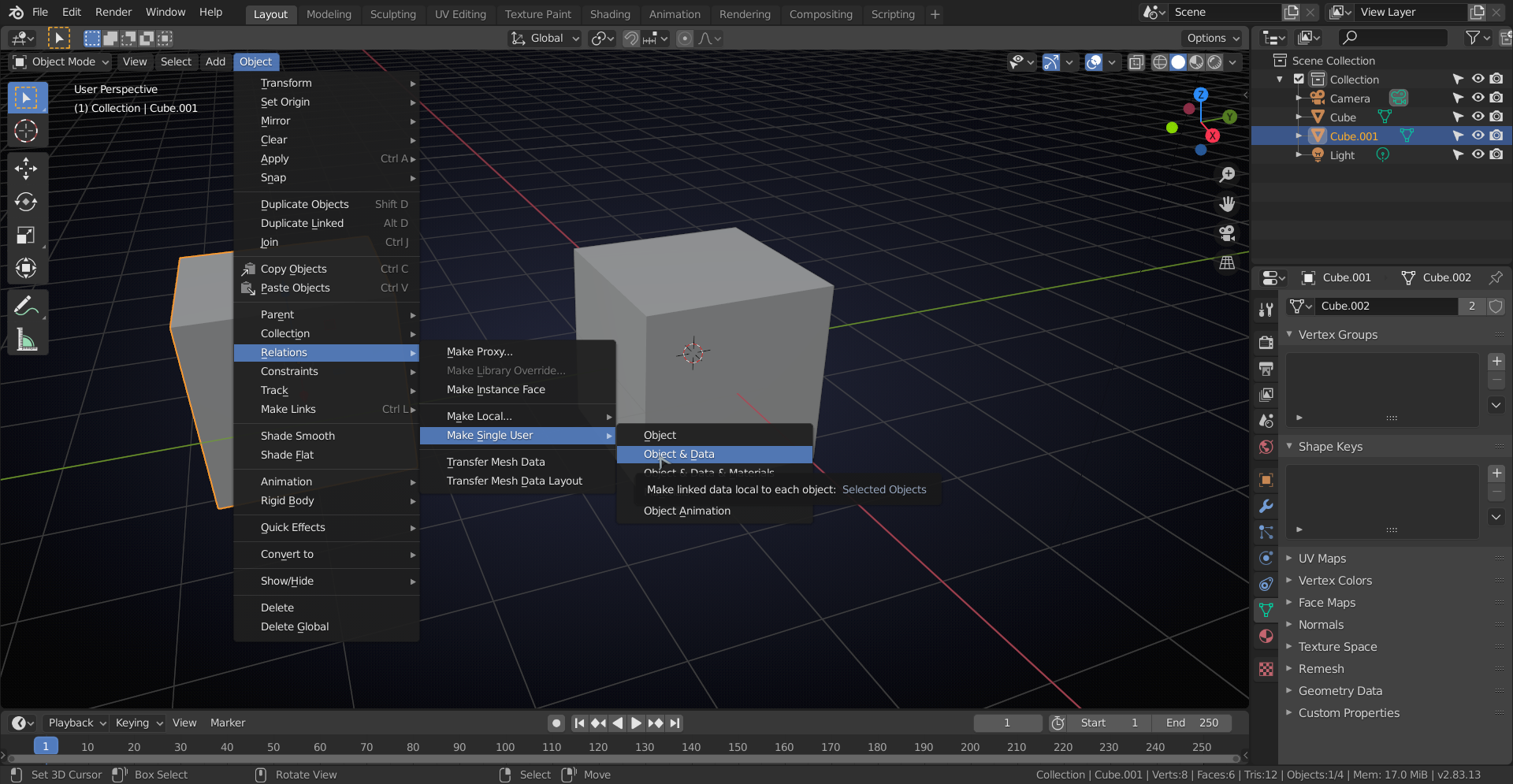Open the transform orientation Global dropdown
1513x784 pixels.
click(544, 38)
